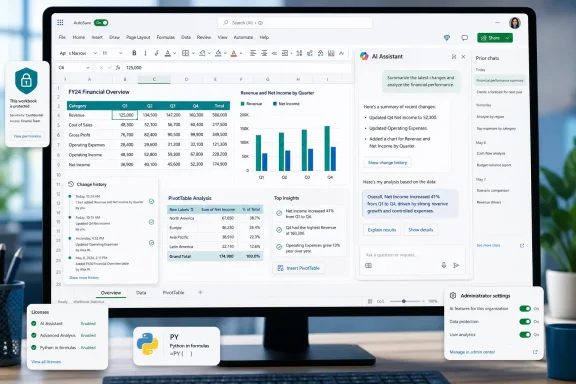Click the microphone icon in AI Assistant
576x384 pixels.
[444, 265]
